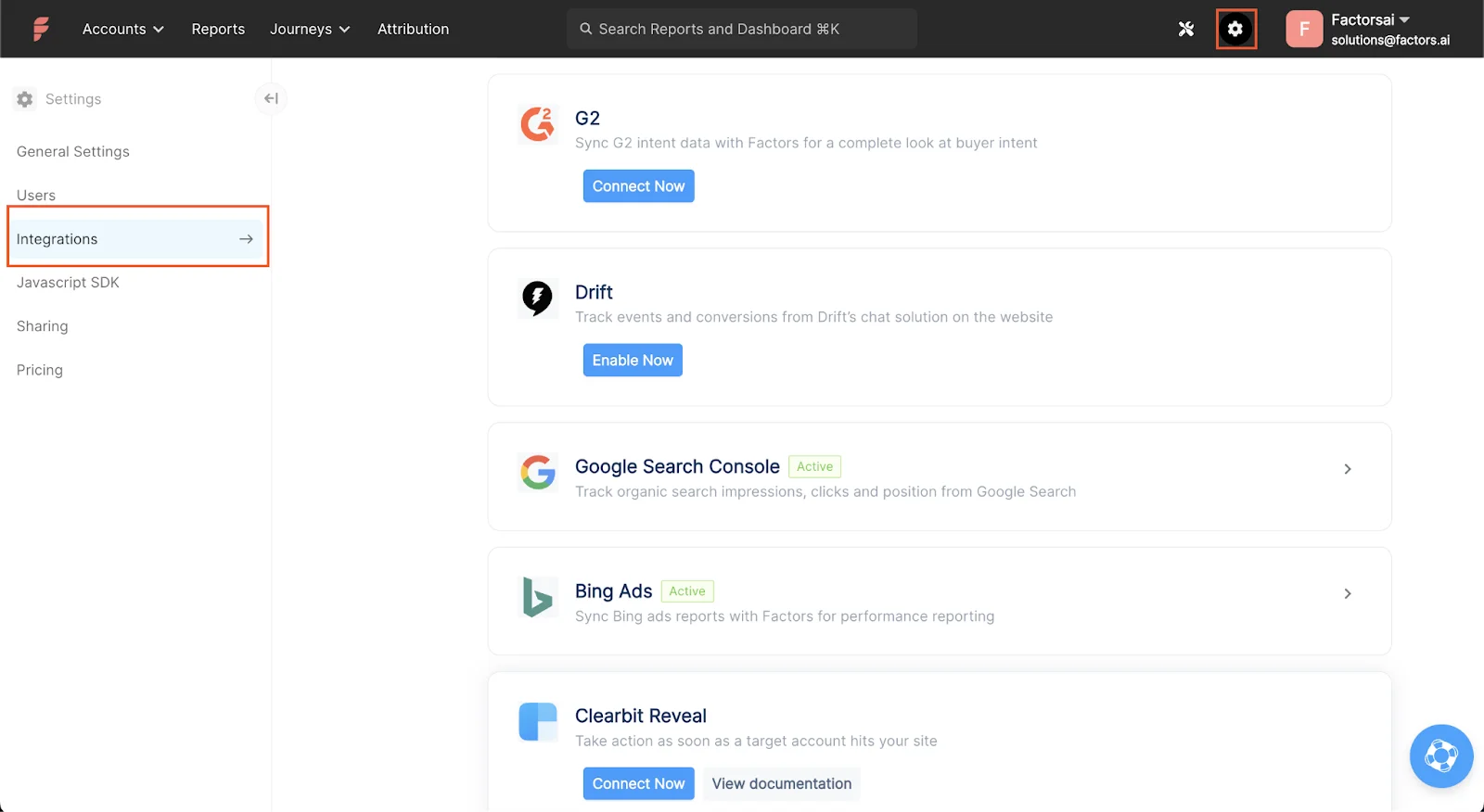
Task: Select Sharing in the settings sidebar
Action: click(42, 326)
